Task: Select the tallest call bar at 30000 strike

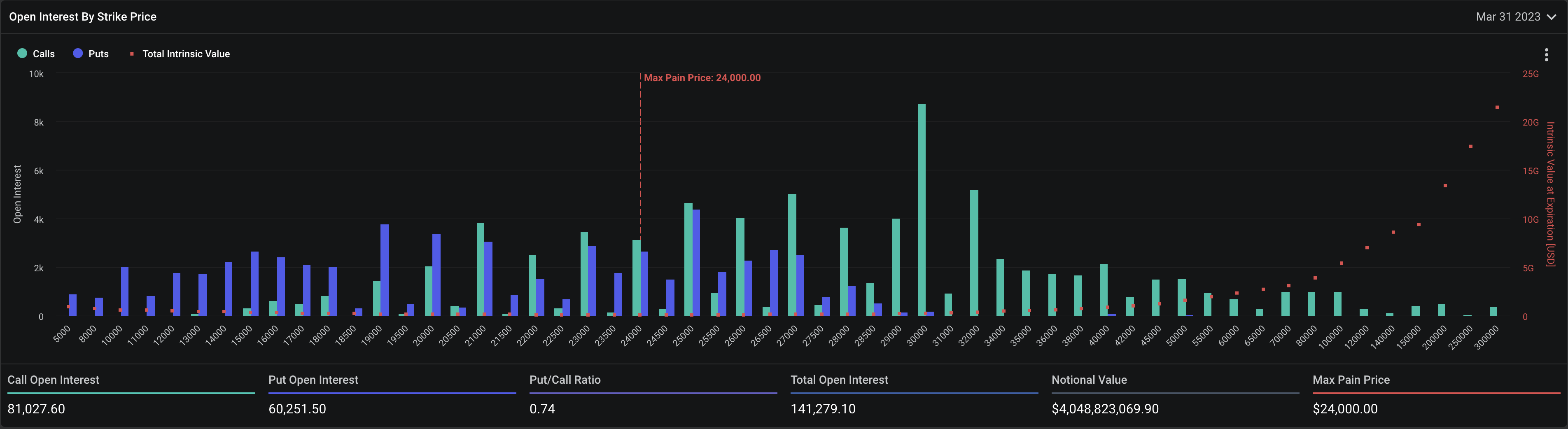Action: (x=922, y=210)
